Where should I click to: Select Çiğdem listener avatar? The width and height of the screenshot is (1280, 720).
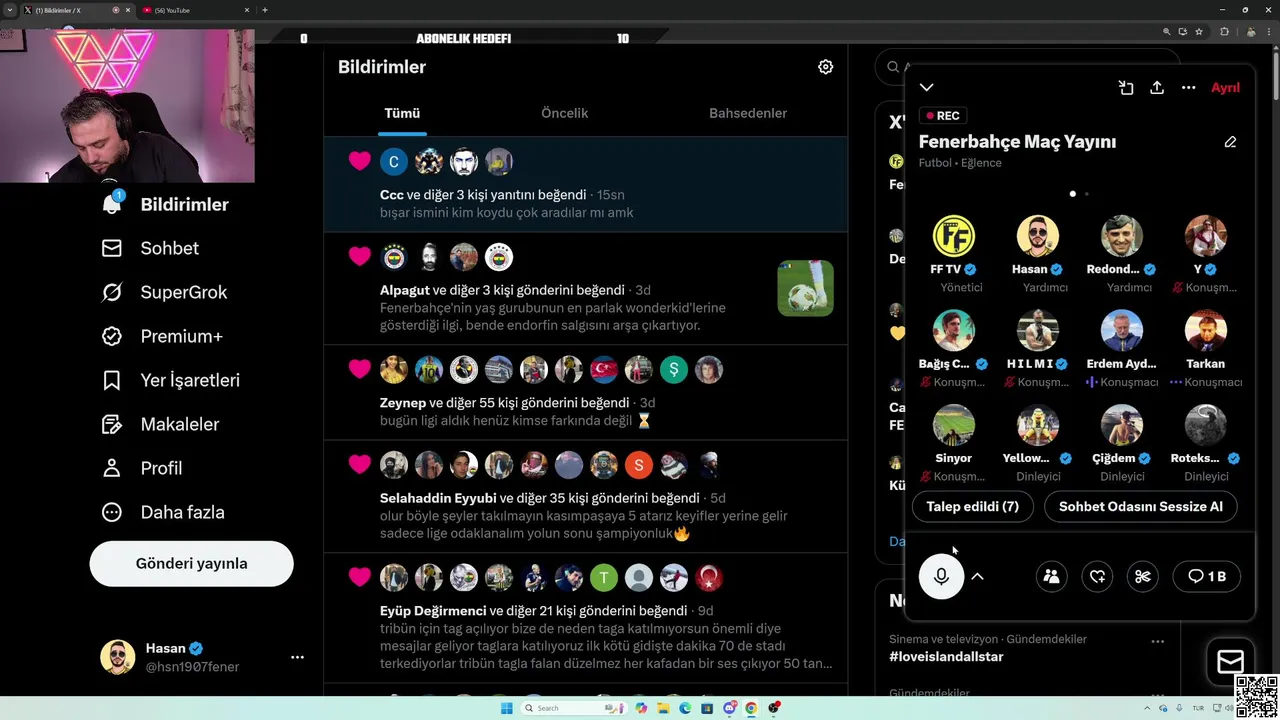[x=1121, y=425]
